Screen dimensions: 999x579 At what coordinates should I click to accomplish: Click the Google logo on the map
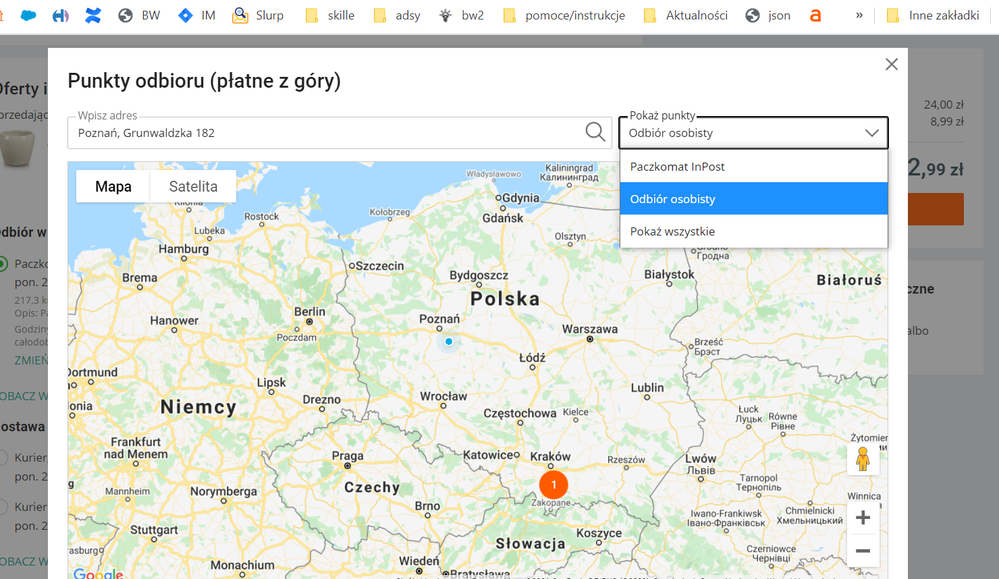click(x=98, y=573)
